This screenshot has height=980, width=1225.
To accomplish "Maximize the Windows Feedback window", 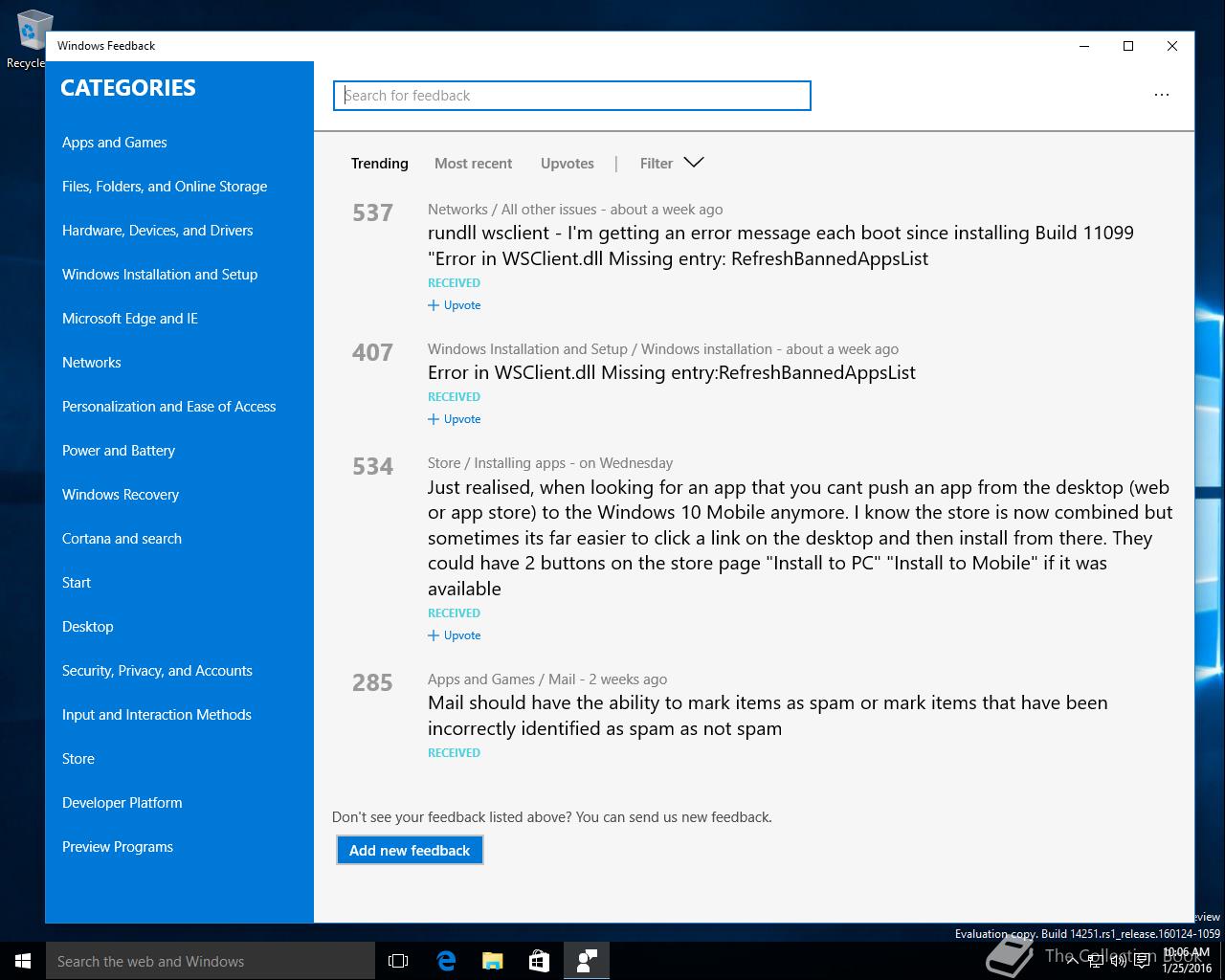I will 1128,46.
